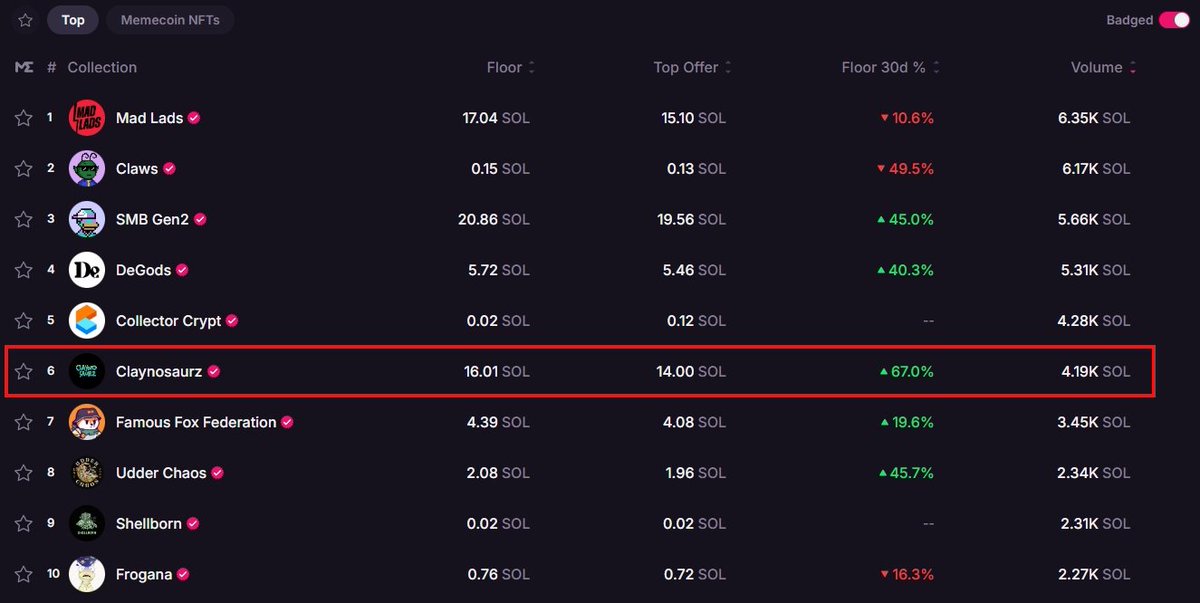Open the Famous Fox Federation collection link
1200x603 pixels.
point(196,422)
